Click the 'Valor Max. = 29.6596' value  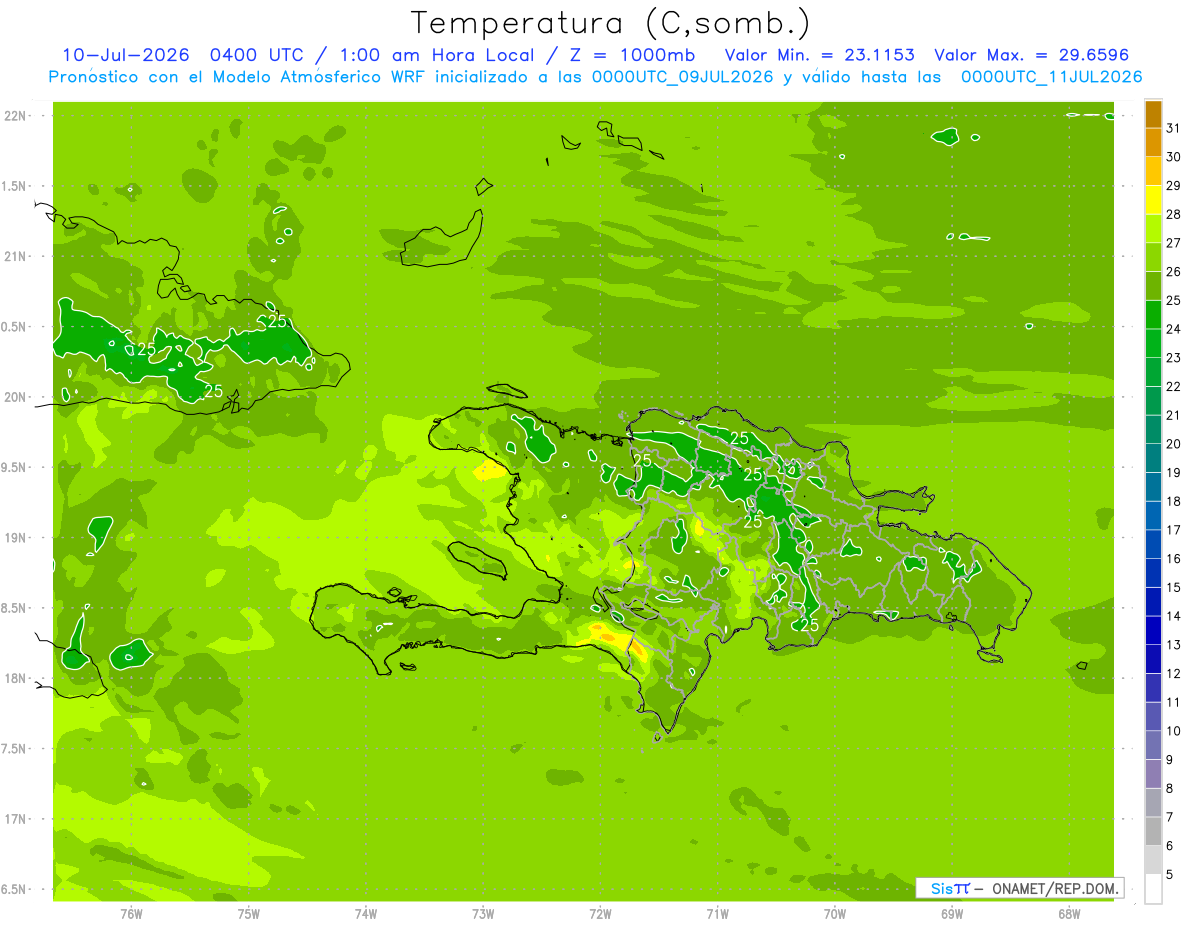[1032, 54]
